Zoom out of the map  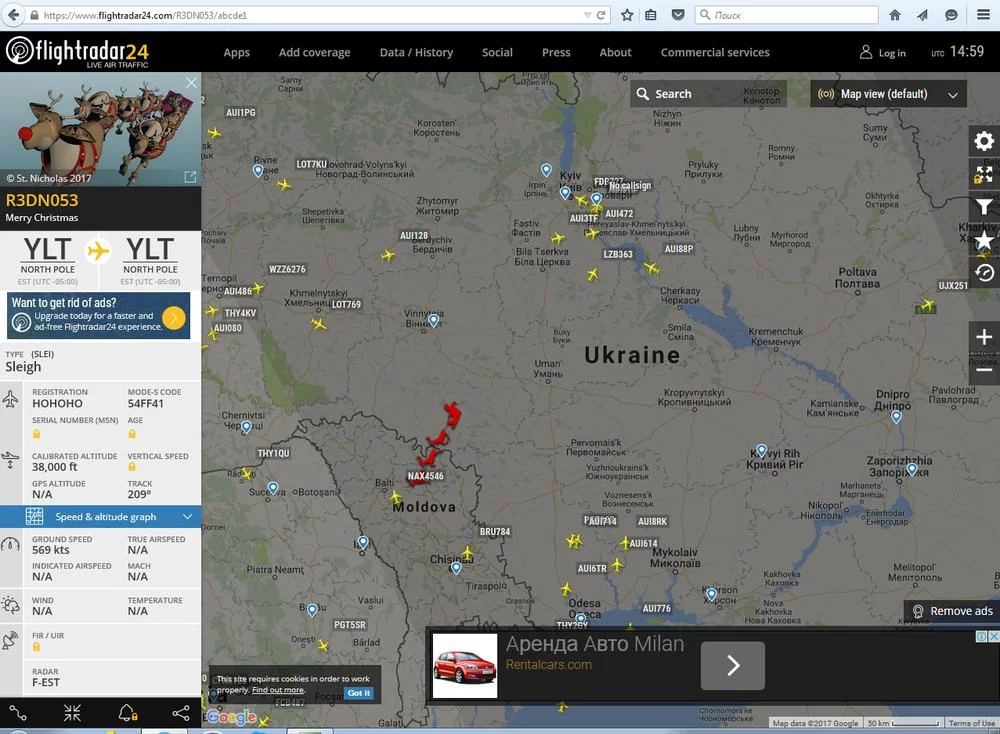tap(984, 369)
